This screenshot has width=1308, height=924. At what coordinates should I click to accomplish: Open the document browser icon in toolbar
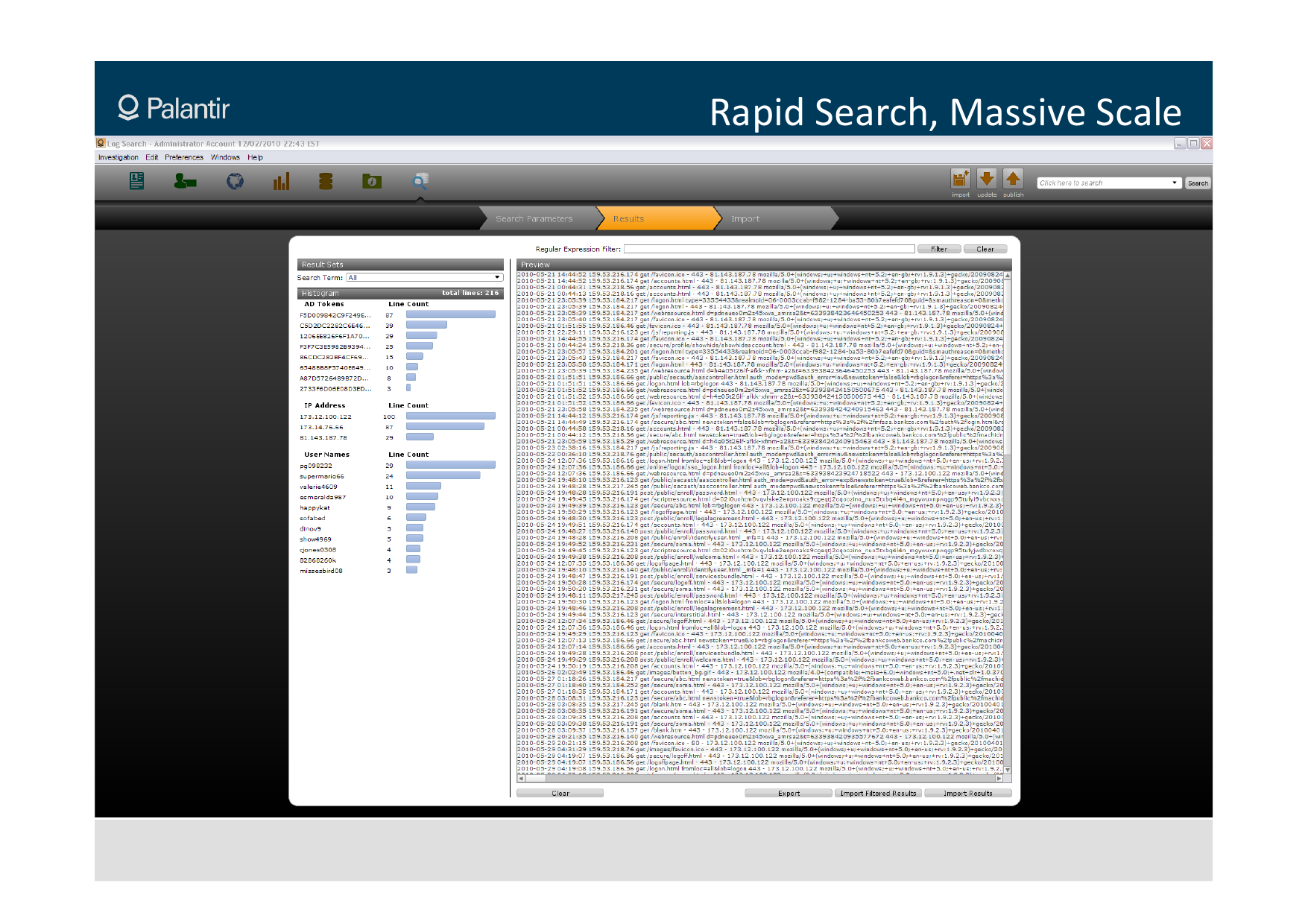click(x=136, y=181)
